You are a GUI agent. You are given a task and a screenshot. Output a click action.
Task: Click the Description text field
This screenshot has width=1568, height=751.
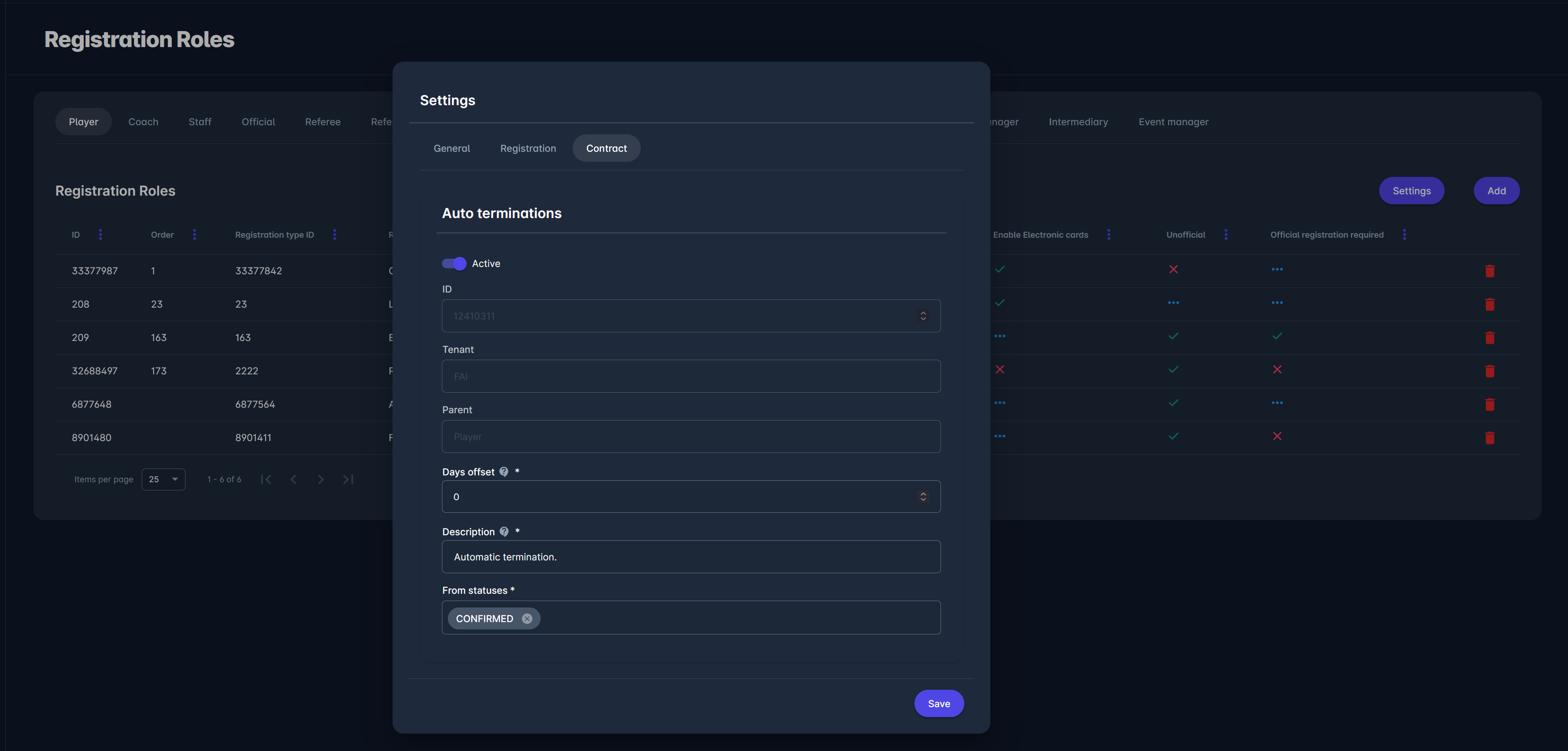(x=691, y=557)
